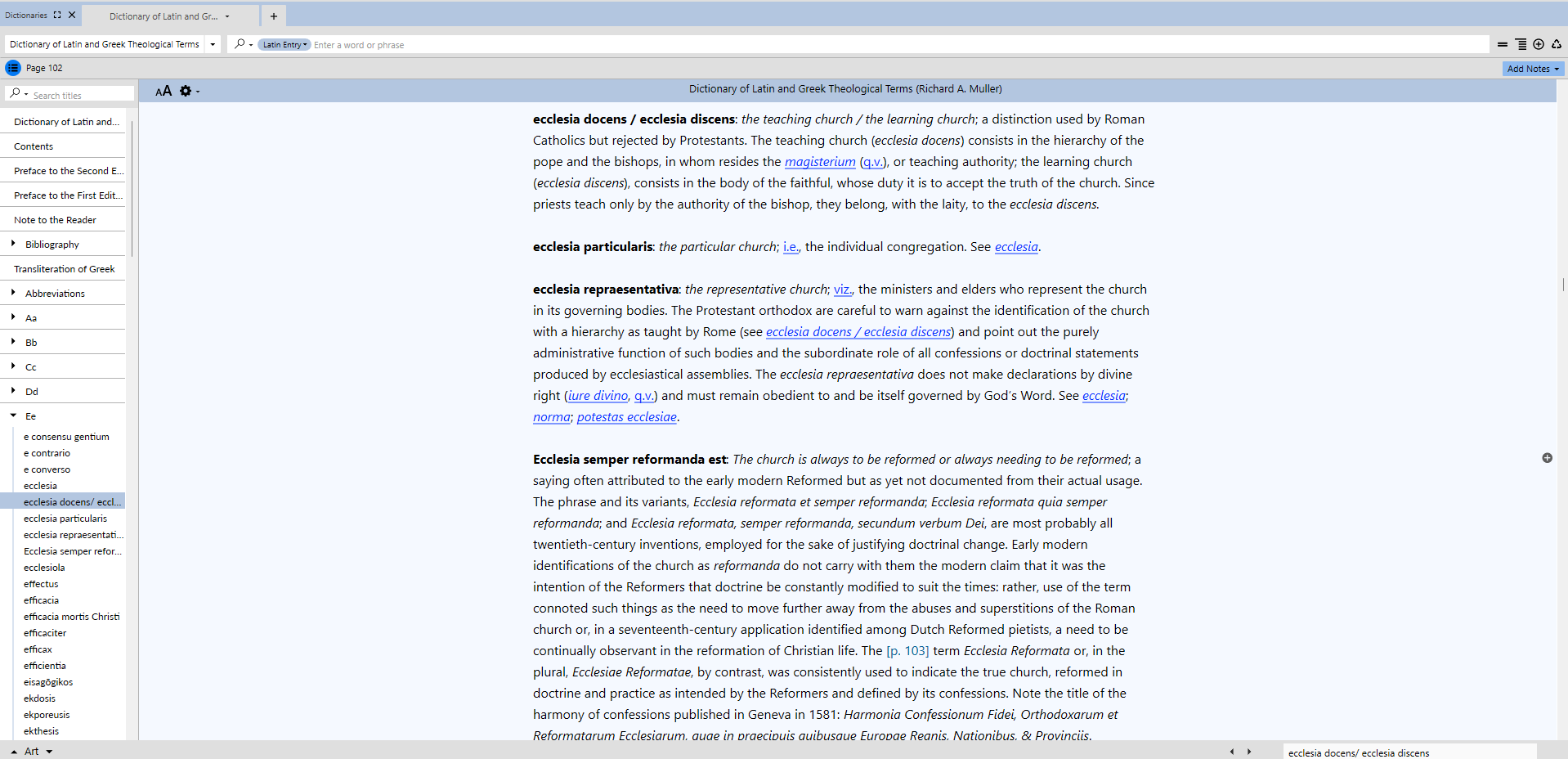The height and width of the screenshot is (759, 1568).
Task: Open Preface to the Second Edition
Action: tap(69, 171)
